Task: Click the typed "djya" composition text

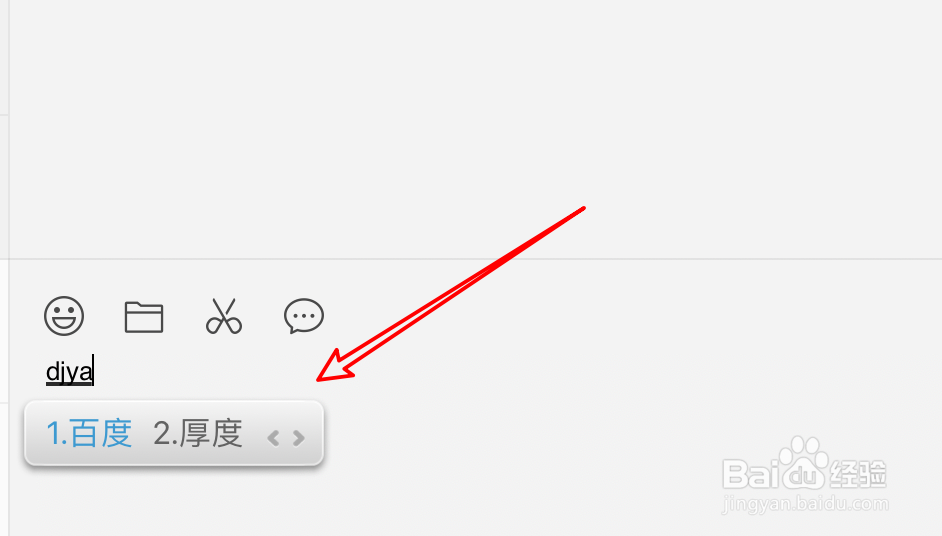Action: 70,371
